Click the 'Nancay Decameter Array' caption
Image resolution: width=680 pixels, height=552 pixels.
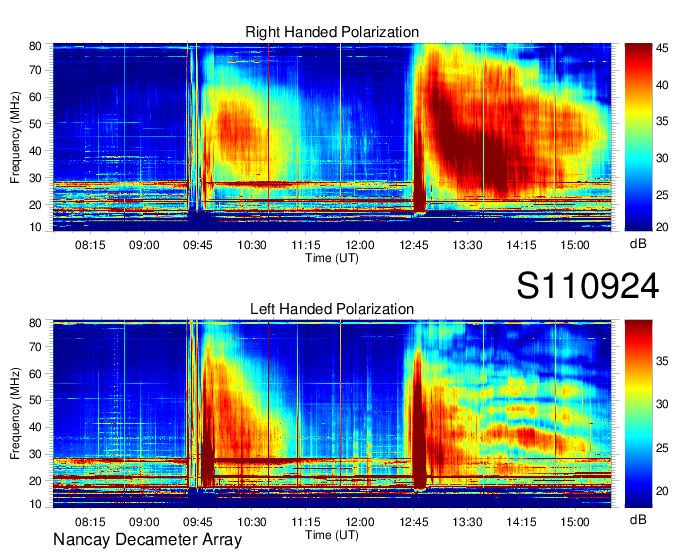tap(147, 540)
